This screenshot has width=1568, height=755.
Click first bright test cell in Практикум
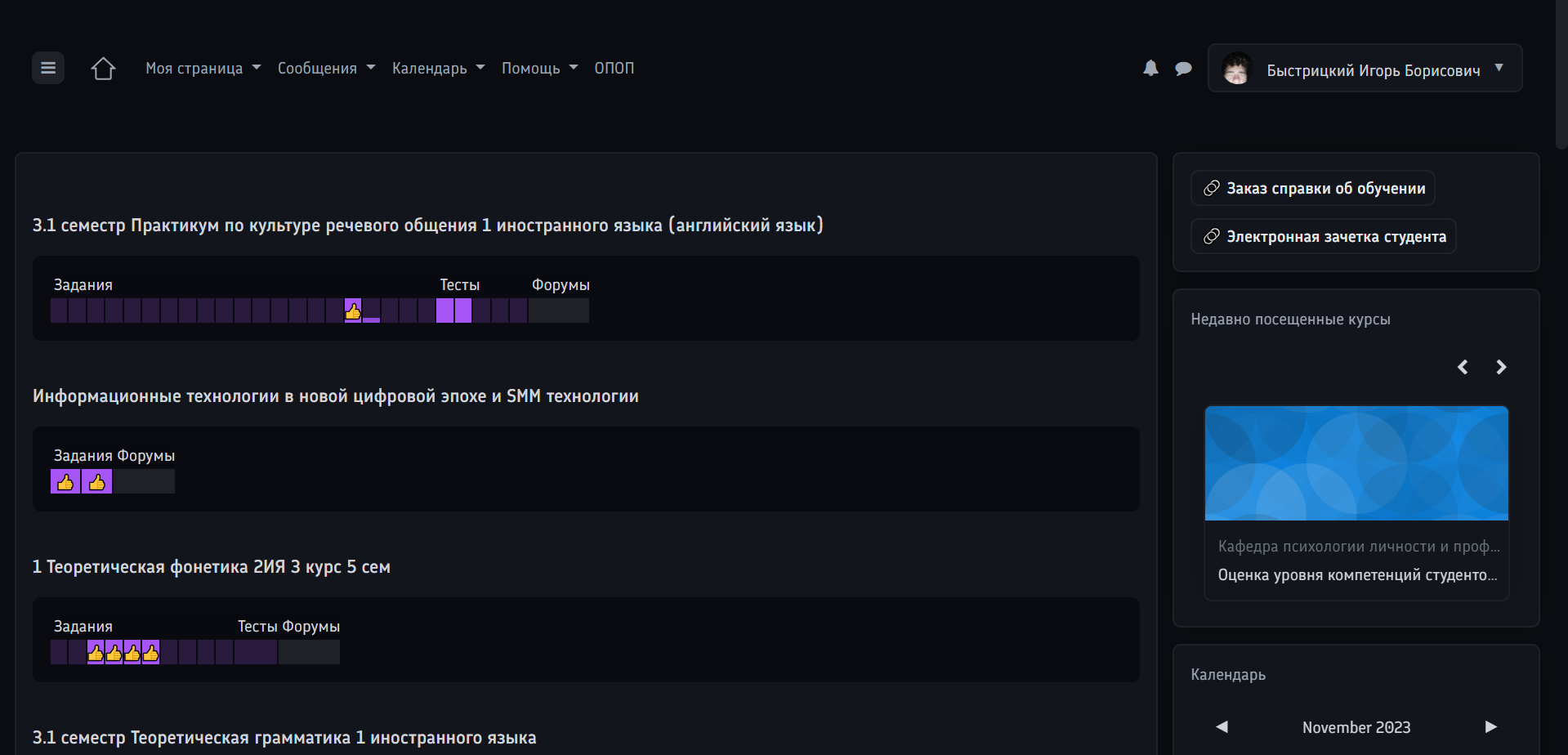tap(444, 310)
